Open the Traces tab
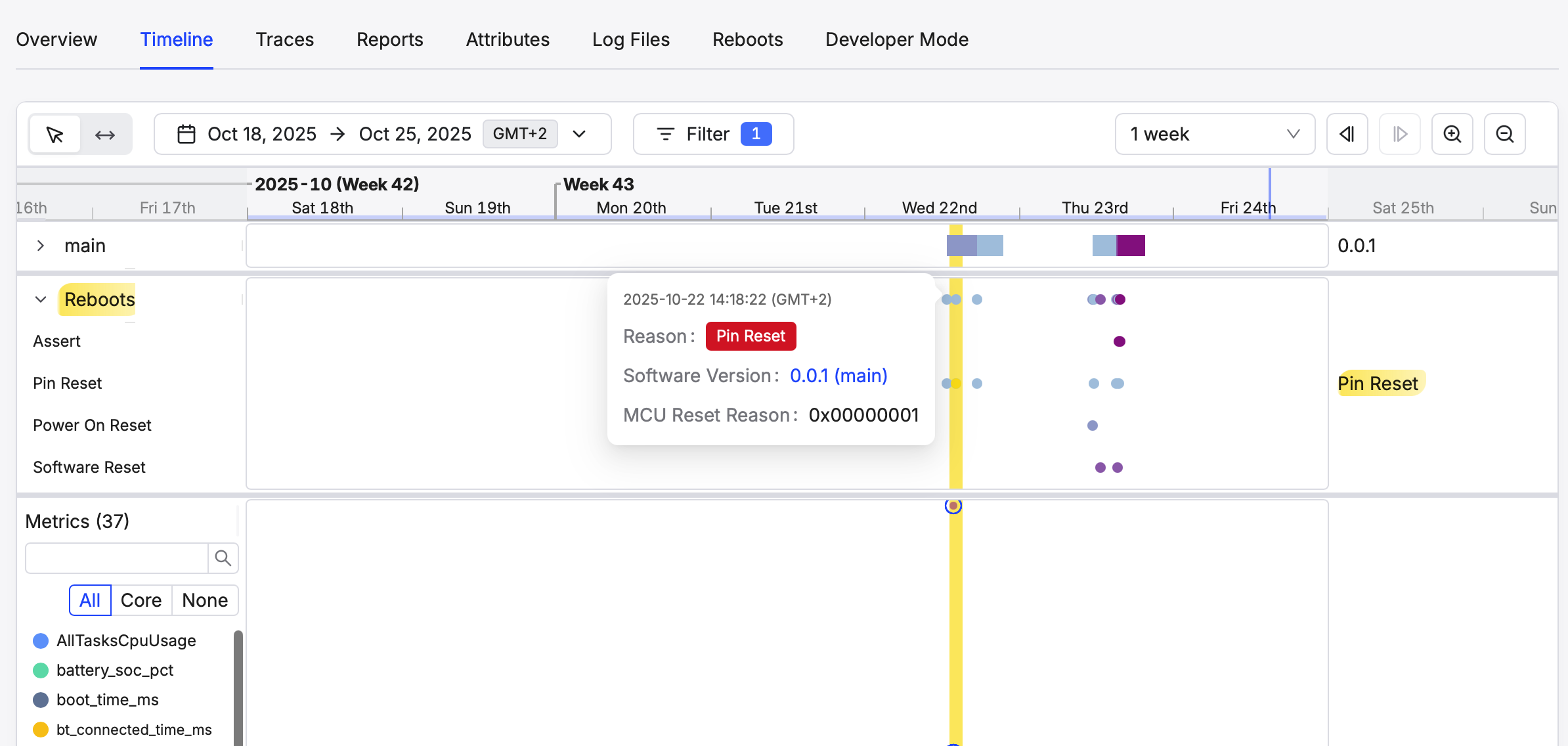1568x746 pixels. pyautogui.click(x=284, y=40)
